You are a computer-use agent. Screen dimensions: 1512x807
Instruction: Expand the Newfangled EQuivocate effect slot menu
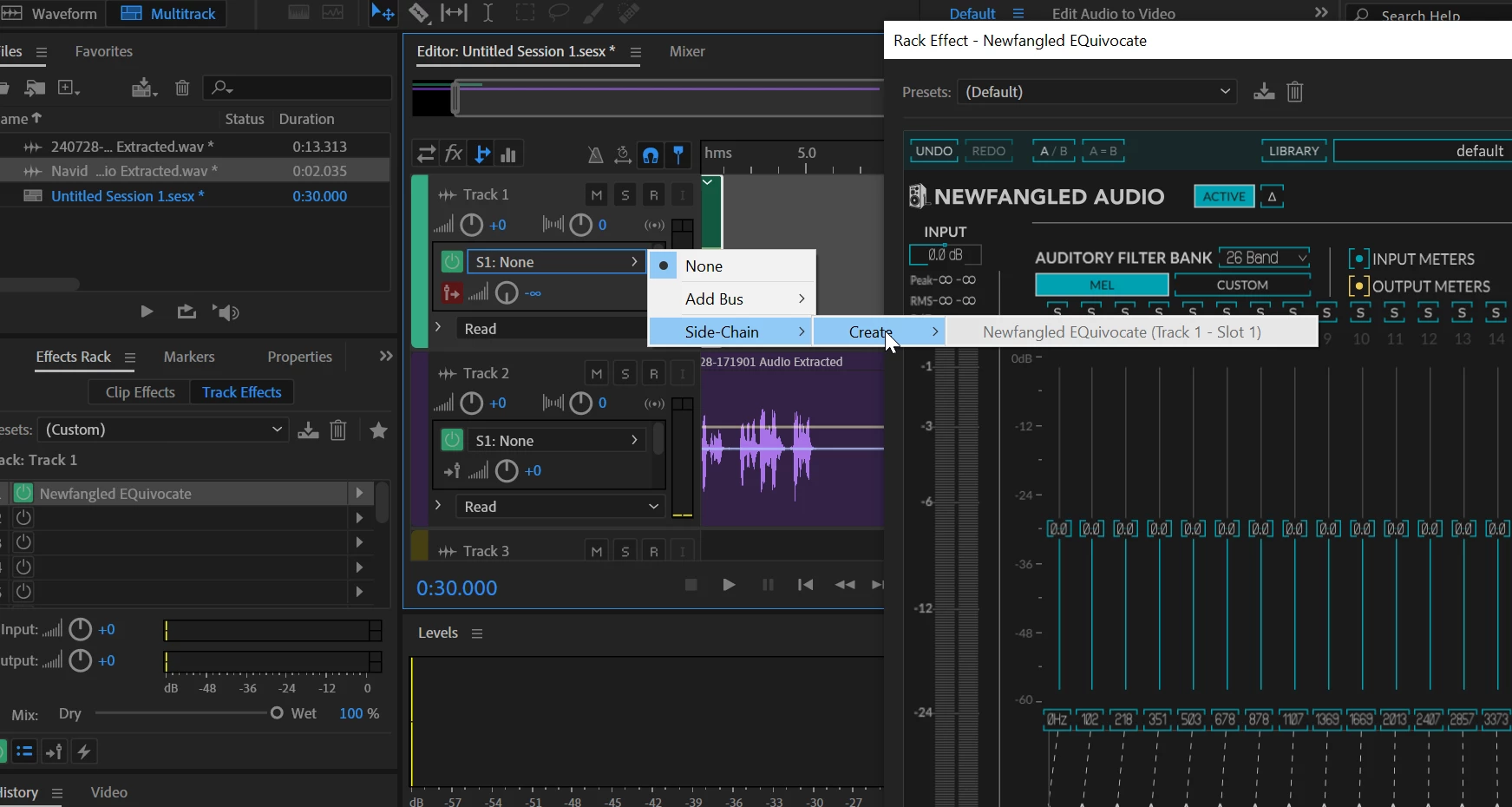click(359, 493)
